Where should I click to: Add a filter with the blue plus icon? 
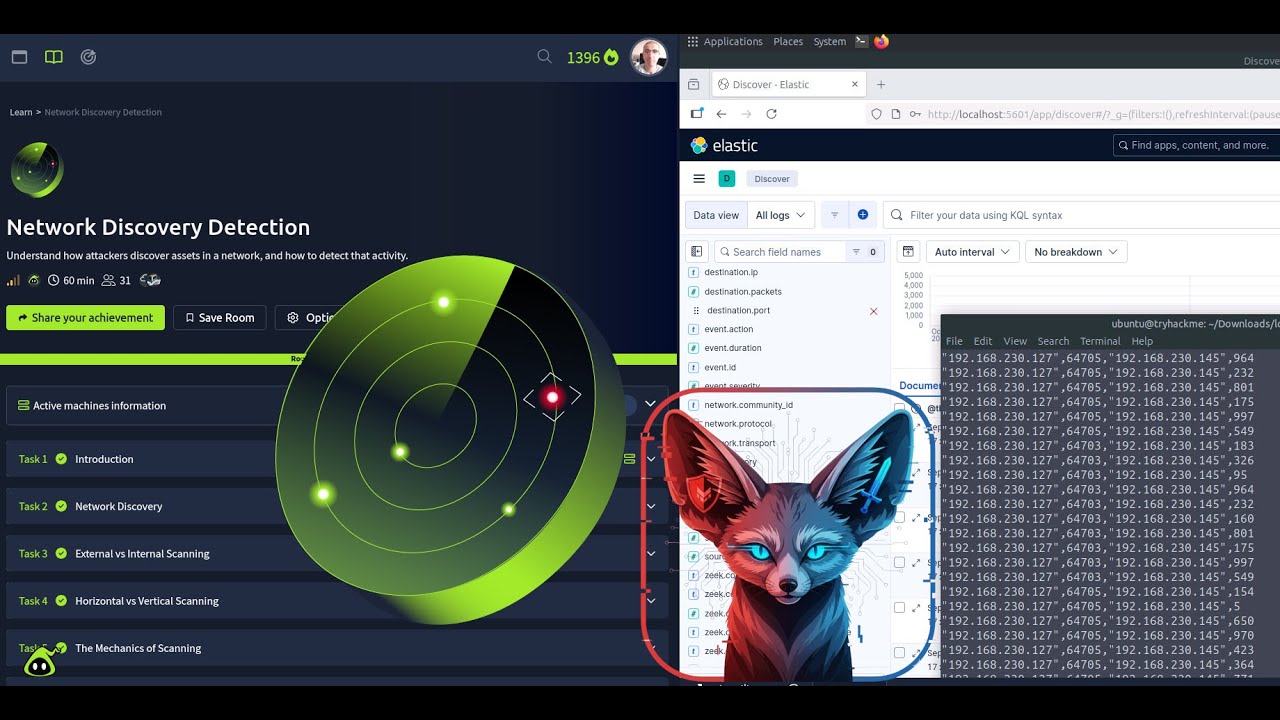pyautogui.click(x=862, y=215)
